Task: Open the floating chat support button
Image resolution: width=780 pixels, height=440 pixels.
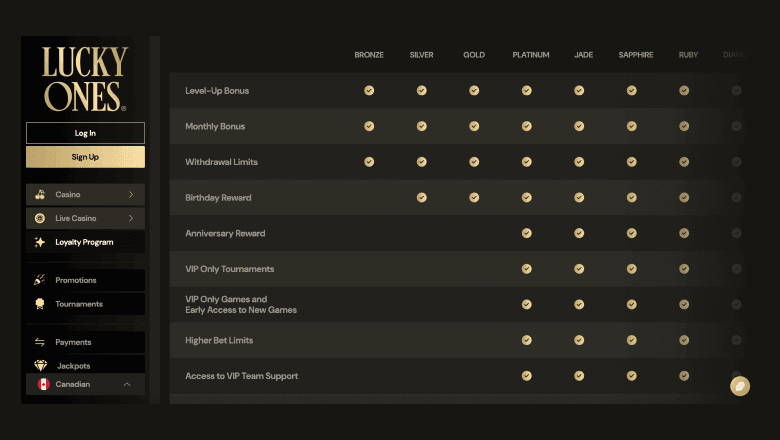Action: pyautogui.click(x=740, y=385)
